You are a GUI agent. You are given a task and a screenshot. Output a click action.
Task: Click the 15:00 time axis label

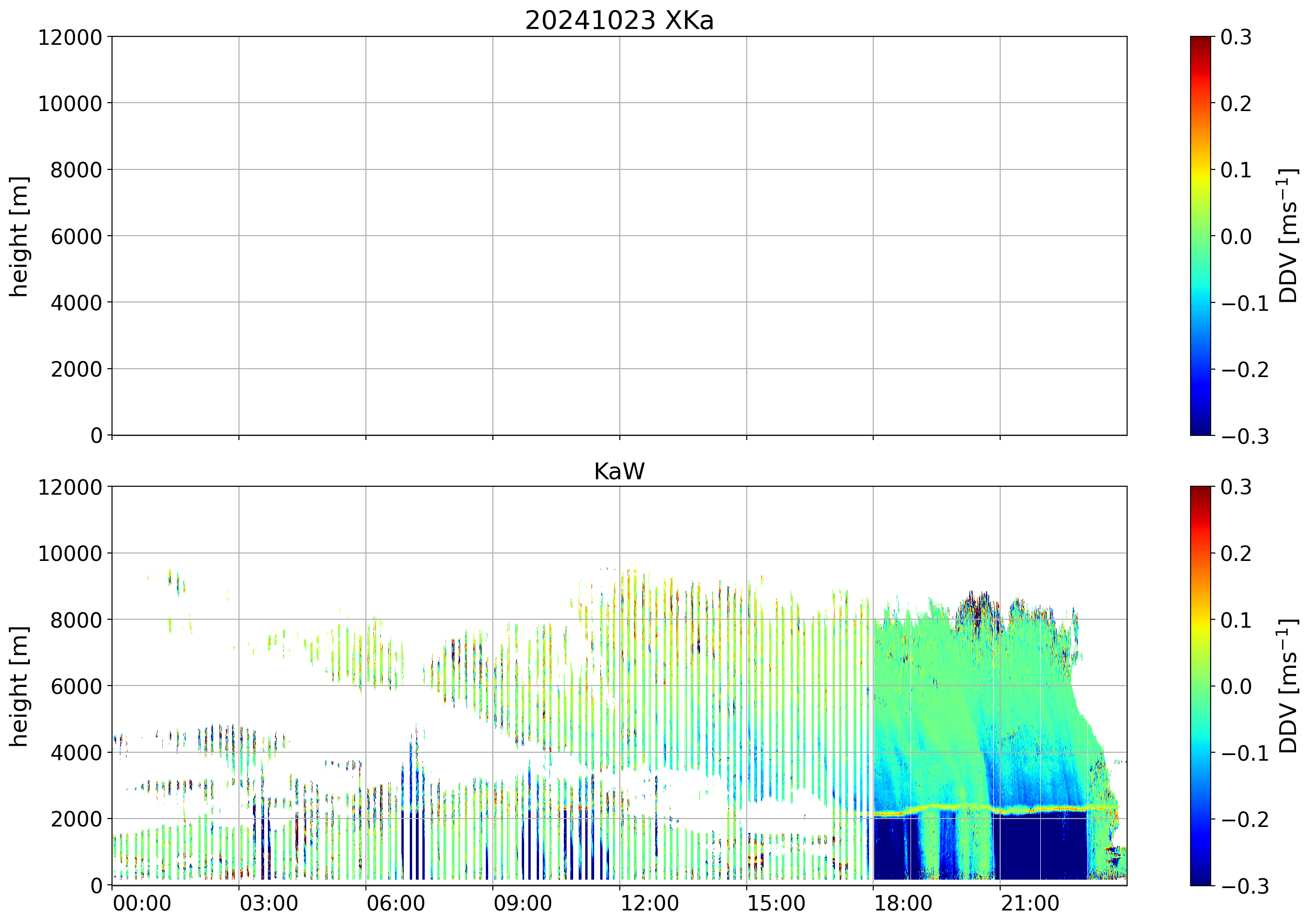[x=776, y=904]
